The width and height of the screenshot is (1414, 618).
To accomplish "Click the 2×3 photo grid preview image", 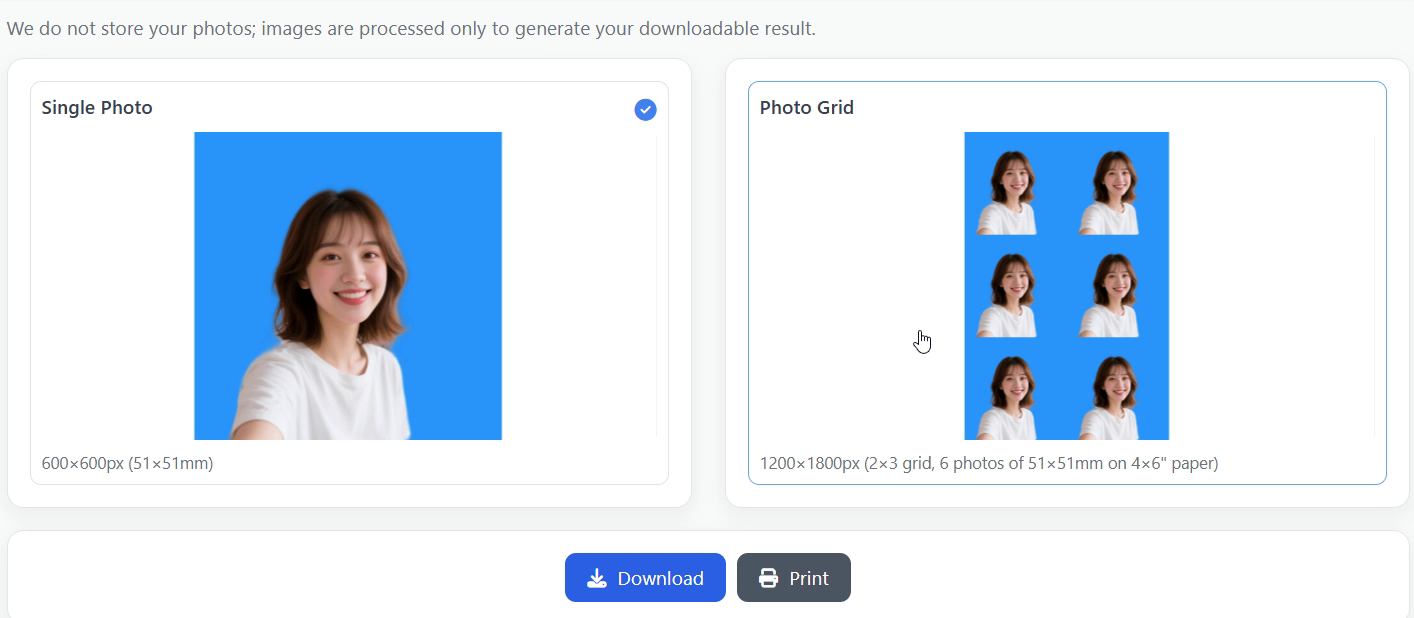I will click(x=1066, y=285).
